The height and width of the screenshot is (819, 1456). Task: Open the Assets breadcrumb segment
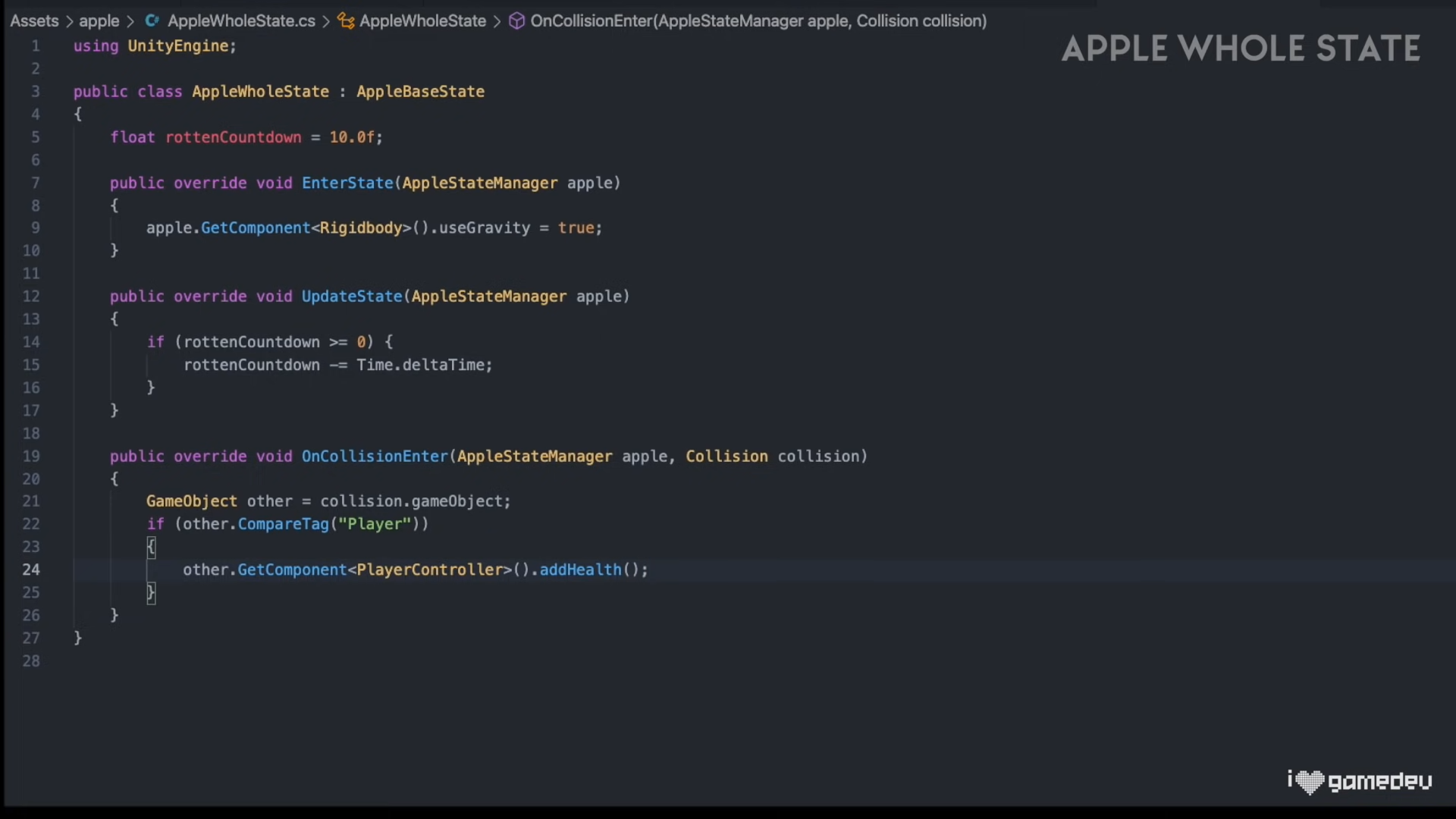[34, 21]
